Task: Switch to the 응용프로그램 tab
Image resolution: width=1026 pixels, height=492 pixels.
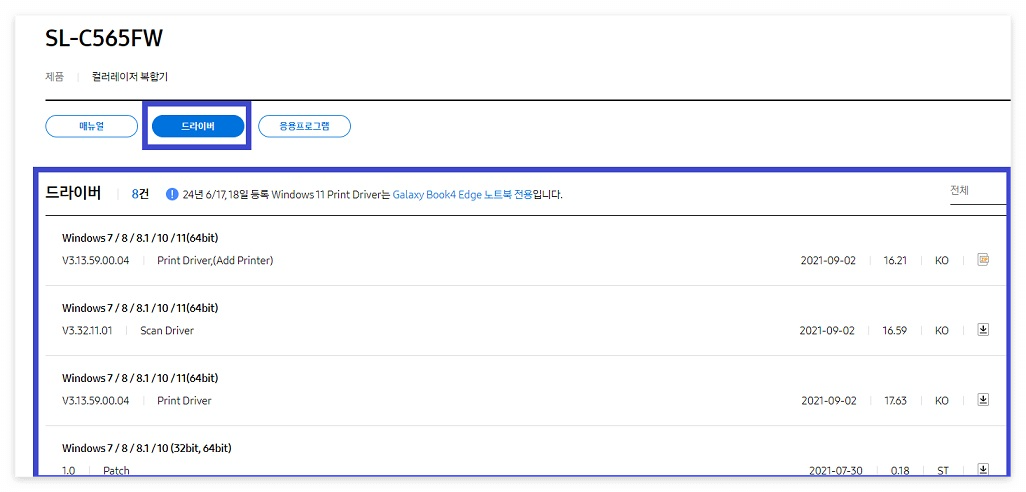Action: (304, 126)
